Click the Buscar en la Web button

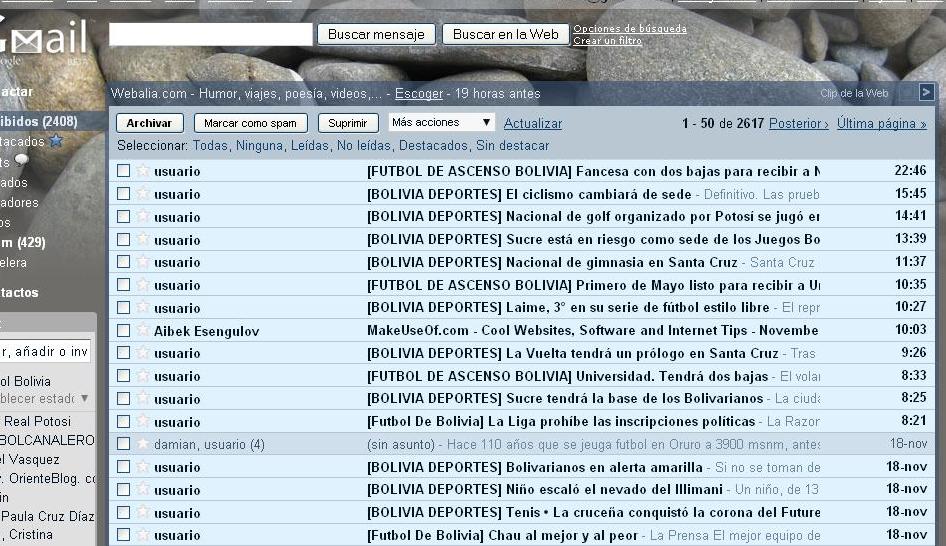pos(506,34)
